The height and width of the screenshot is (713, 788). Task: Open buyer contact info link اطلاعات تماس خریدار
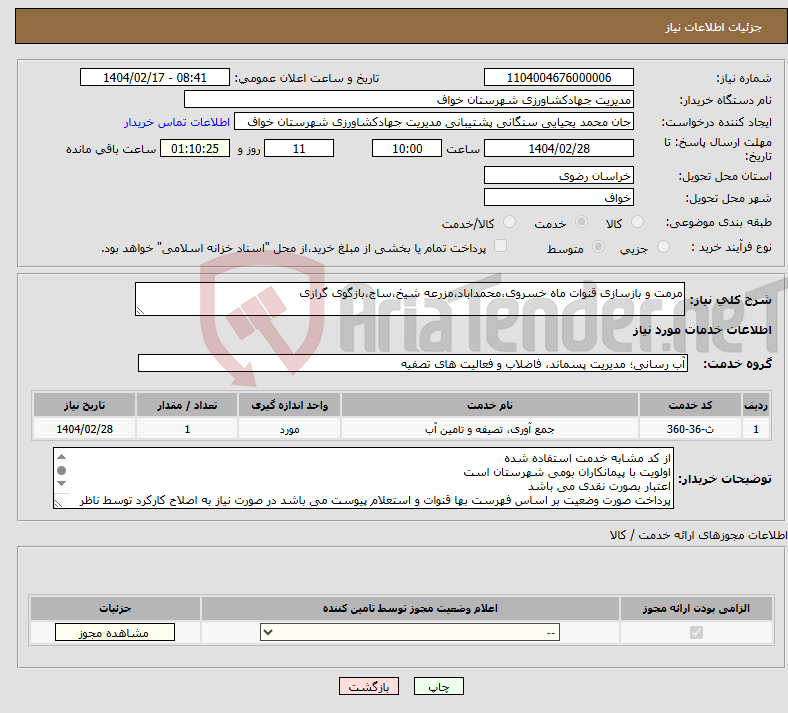pyautogui.click(x=177, y=122)
